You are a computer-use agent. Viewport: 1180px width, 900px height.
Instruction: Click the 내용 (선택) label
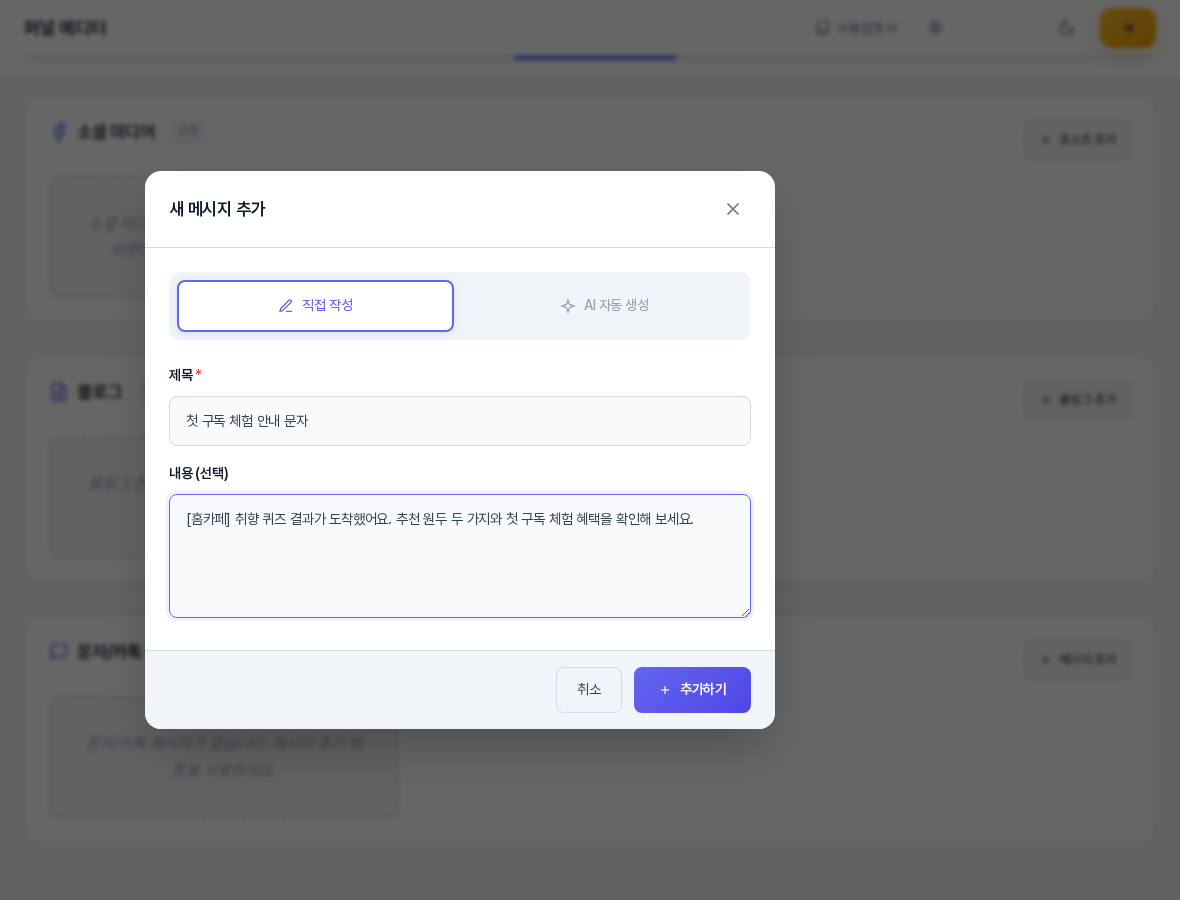pyautogui.click(x=199, y=473)
